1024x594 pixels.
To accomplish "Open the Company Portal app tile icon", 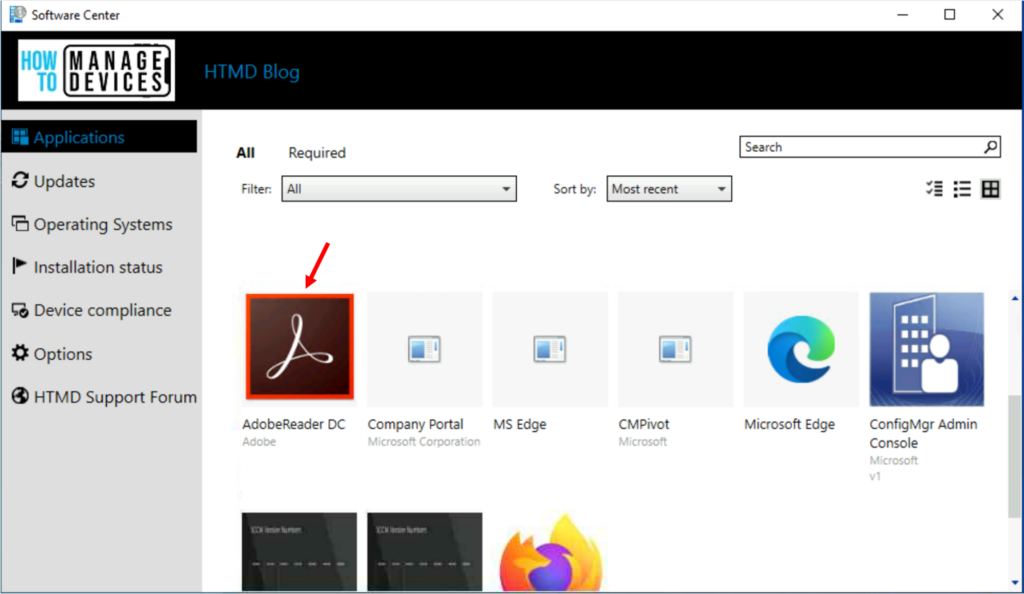I will pyautogui.click(x=424, y=349).
